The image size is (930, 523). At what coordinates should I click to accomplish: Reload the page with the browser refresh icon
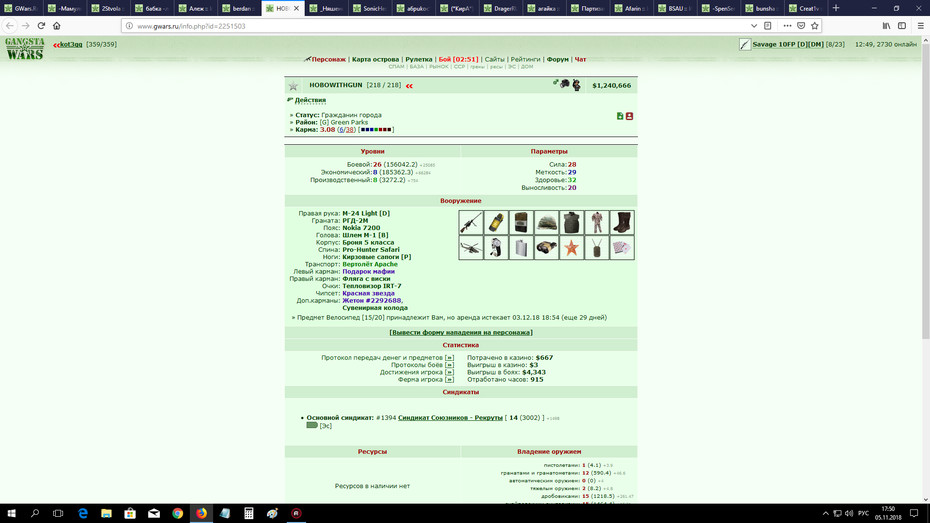[41, 25]
